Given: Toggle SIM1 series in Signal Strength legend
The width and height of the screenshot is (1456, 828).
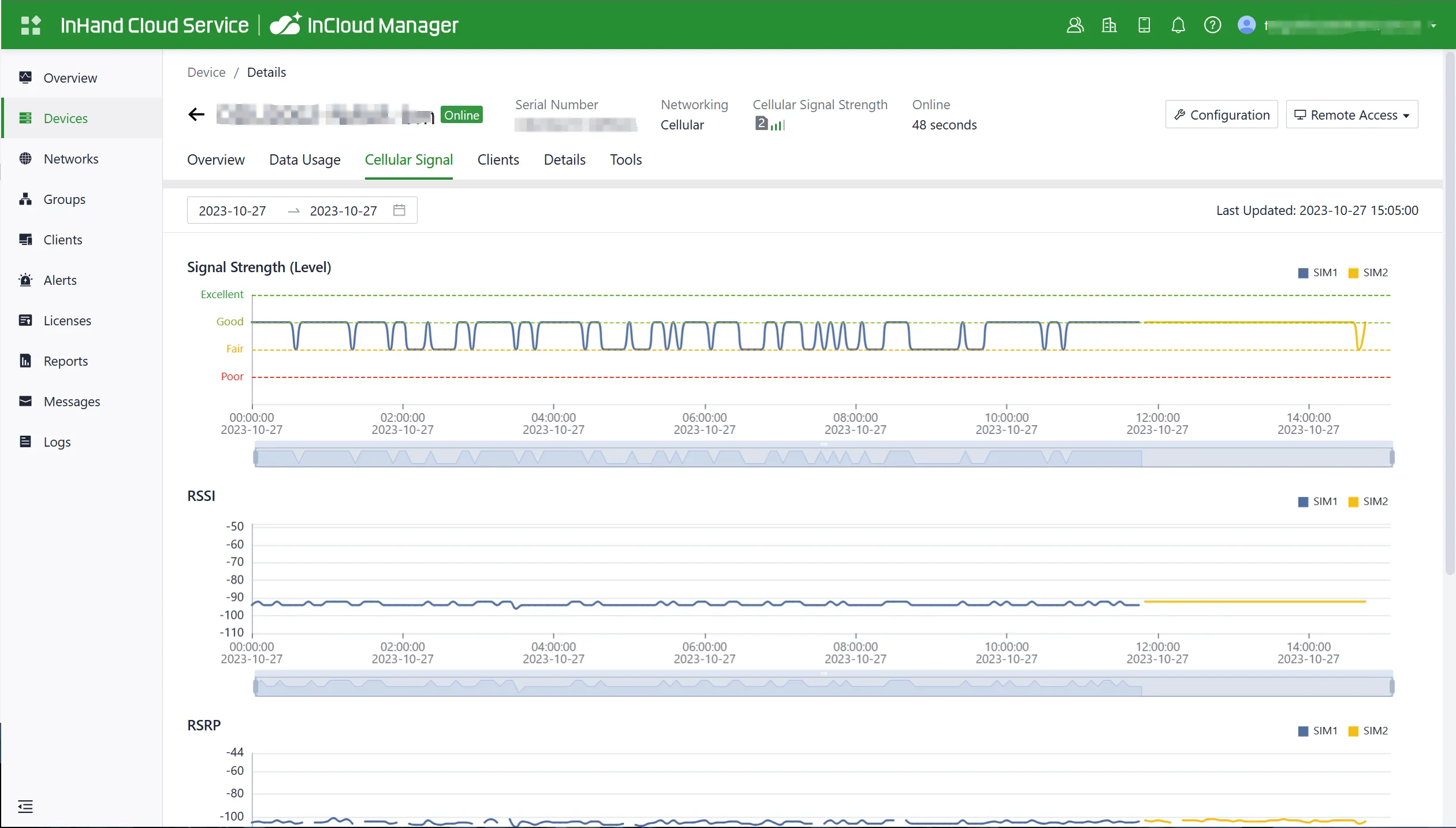Looking at the screenshot, I should [x=1317, y=272].
